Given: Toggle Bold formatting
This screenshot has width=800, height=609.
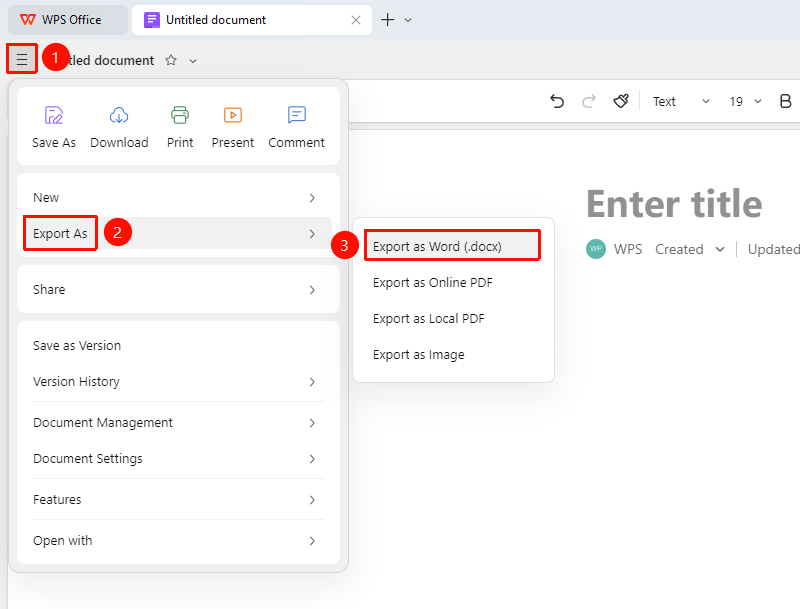Looking at the screenshot, I should pyautogui.click(x=786, y=102).
